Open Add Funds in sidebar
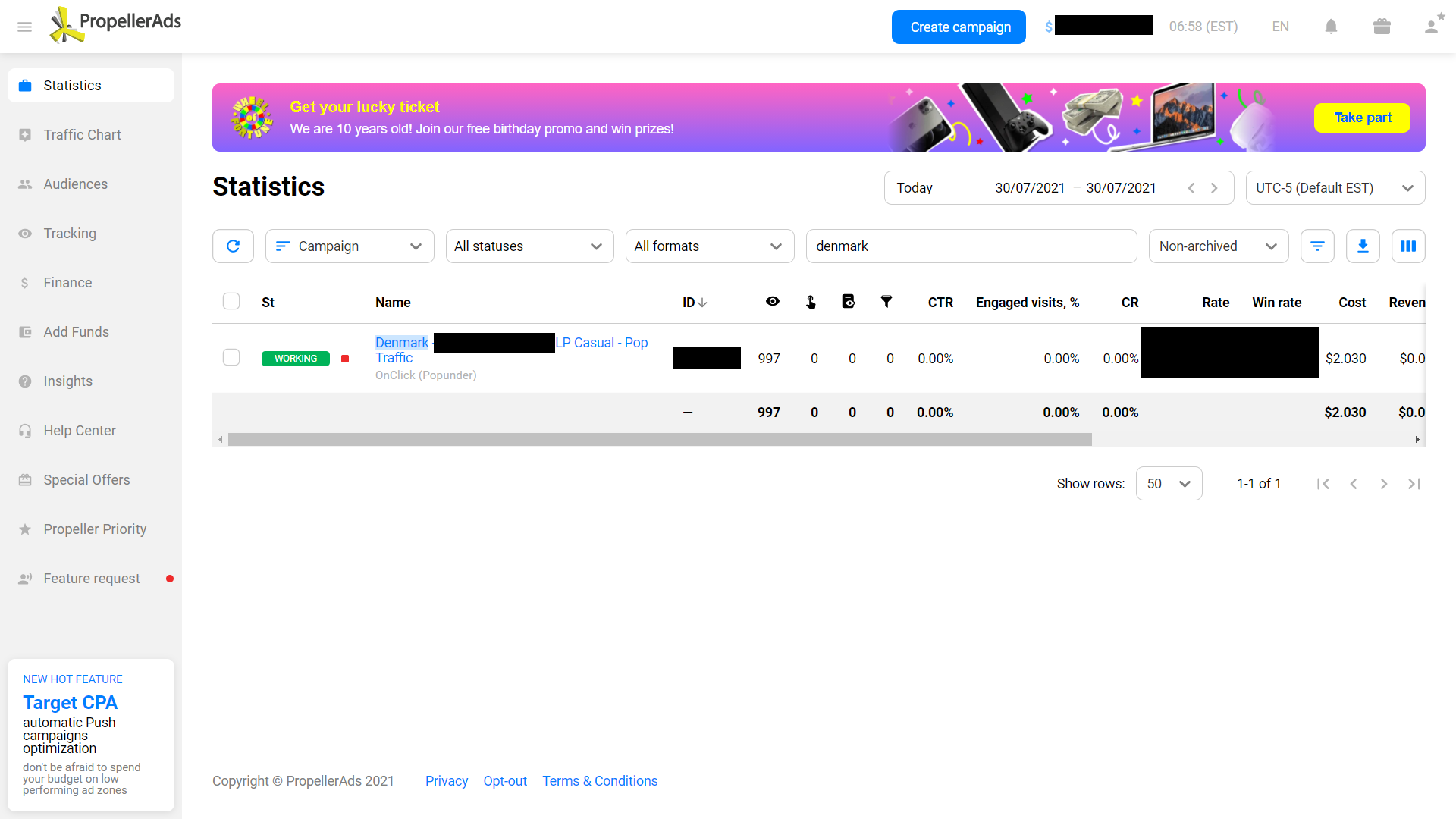1456x819 pixels. (91, 332)
